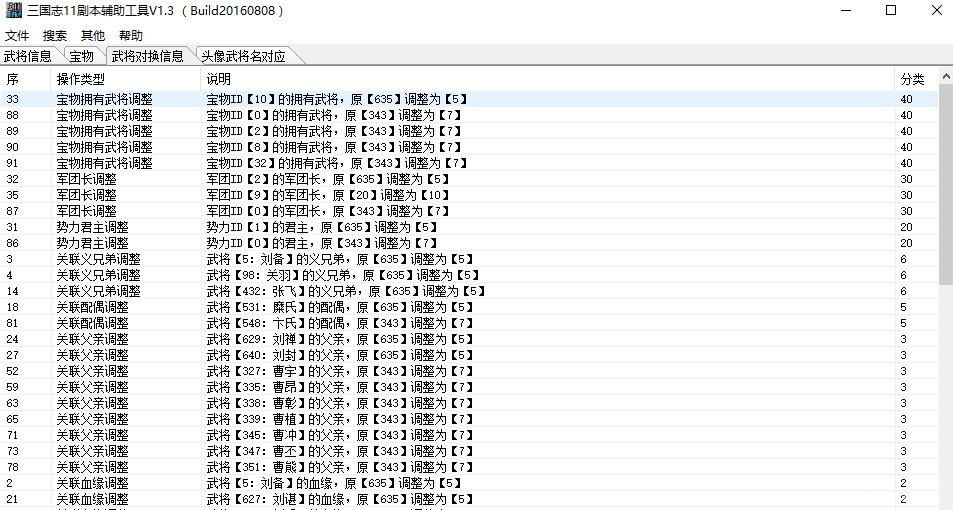Select row 89 宝物ID【2】
Image resolution: width=953 pixels, height=510 pixels.
[x=469, y=131]
